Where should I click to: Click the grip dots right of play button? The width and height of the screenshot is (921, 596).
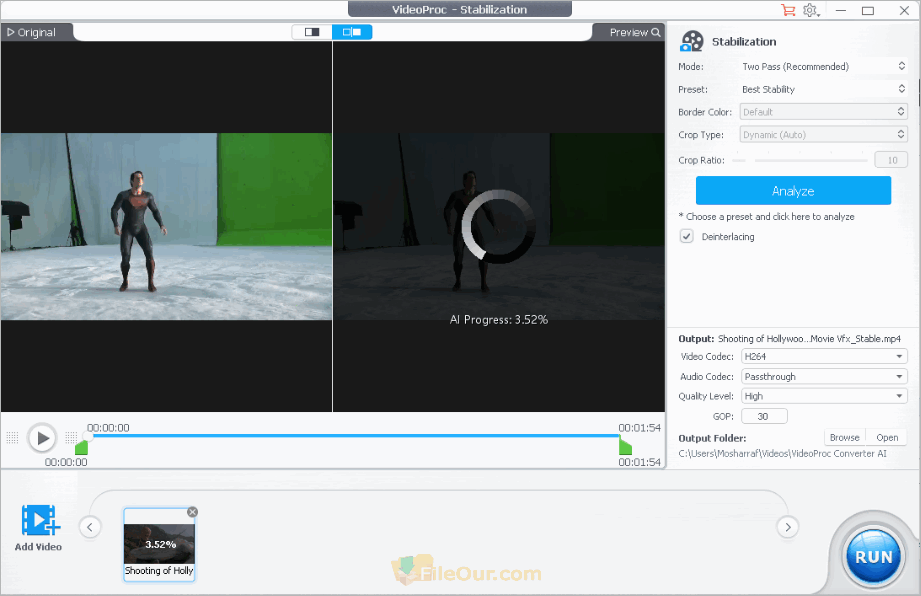coord(71,437)
